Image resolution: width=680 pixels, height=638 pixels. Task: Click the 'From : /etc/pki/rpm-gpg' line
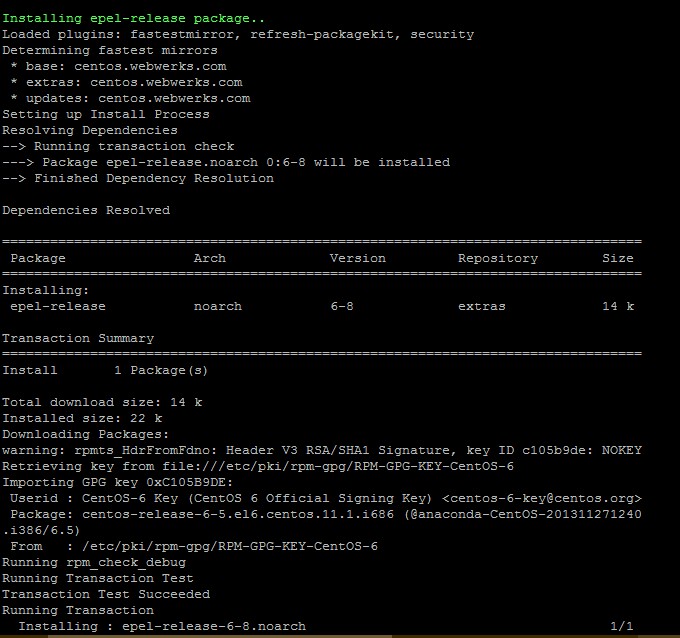194,547
